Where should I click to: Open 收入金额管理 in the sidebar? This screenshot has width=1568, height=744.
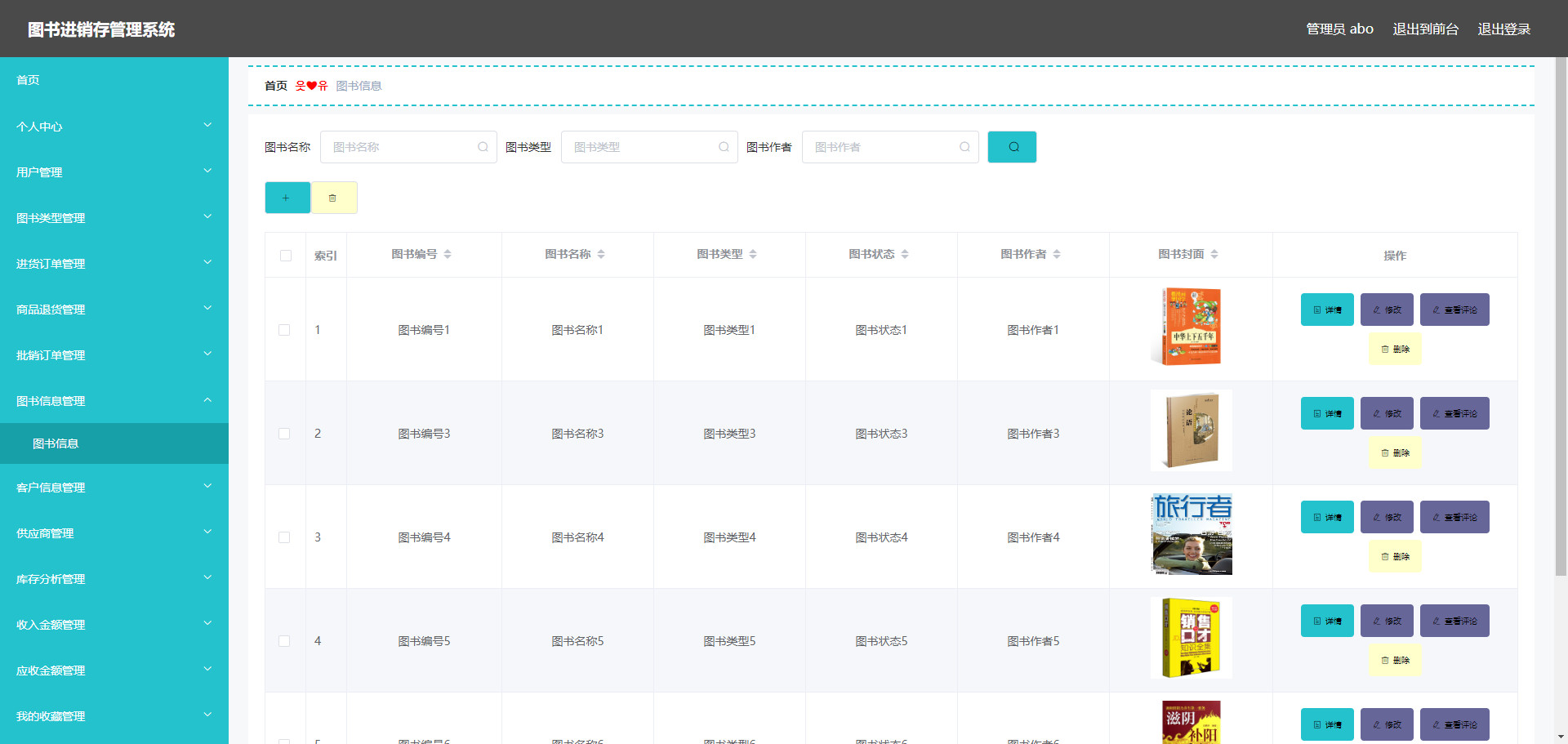click(x=114, y=625)
